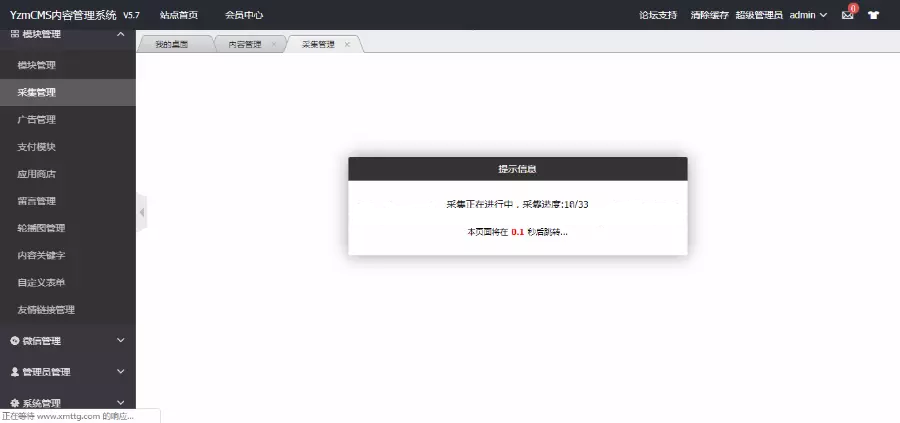
Task: Open the admin user dropdown
Action: point(808,15)
